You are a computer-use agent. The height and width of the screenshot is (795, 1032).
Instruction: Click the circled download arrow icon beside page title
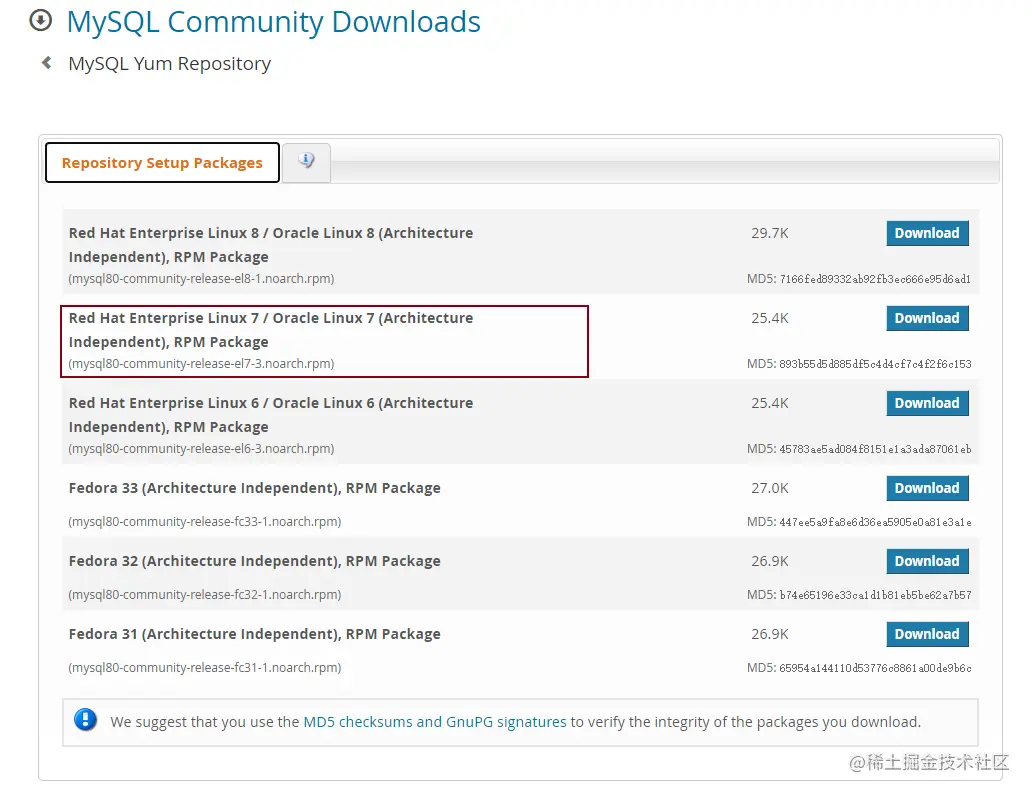click(40, 20)
